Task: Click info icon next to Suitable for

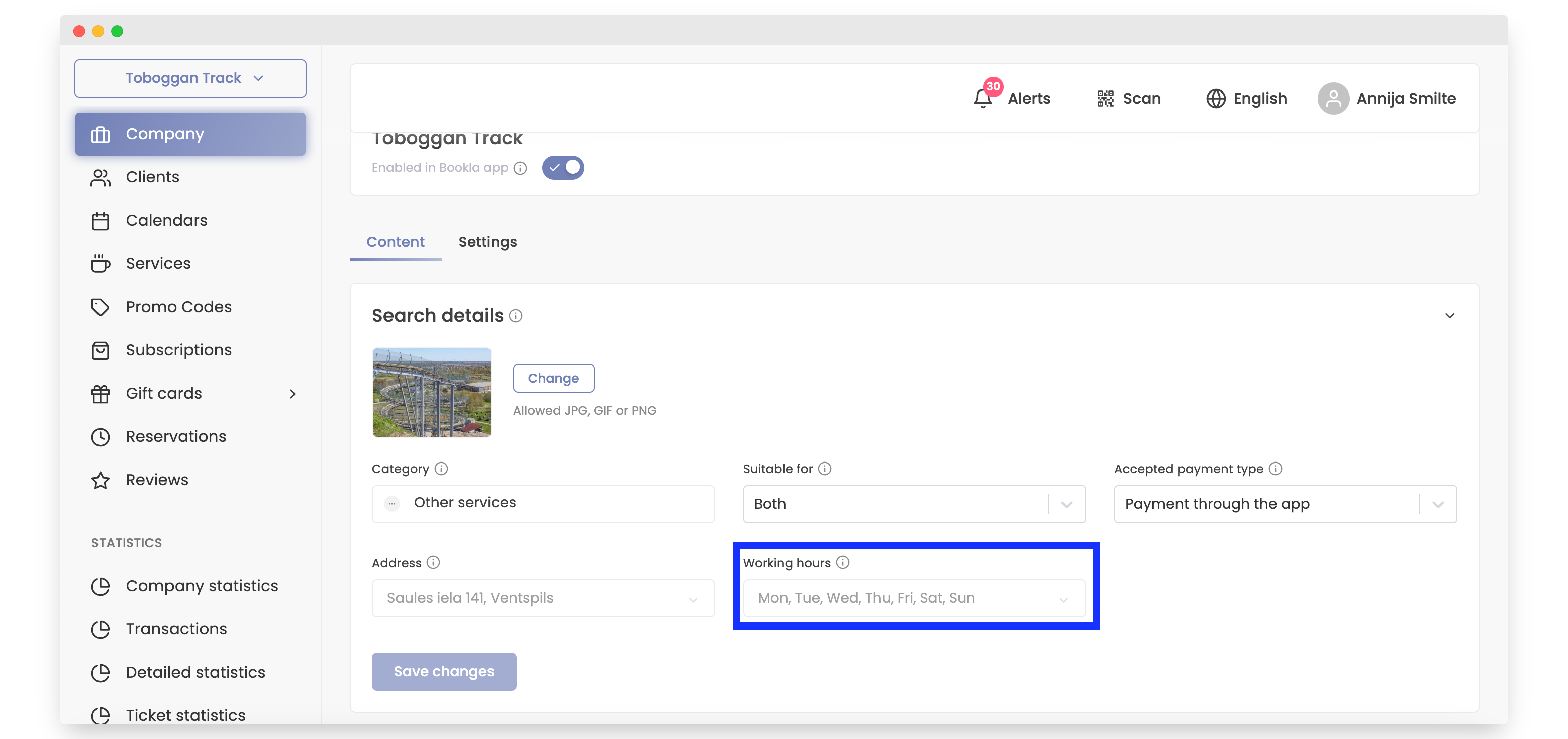Action: [x=825, y=468]
